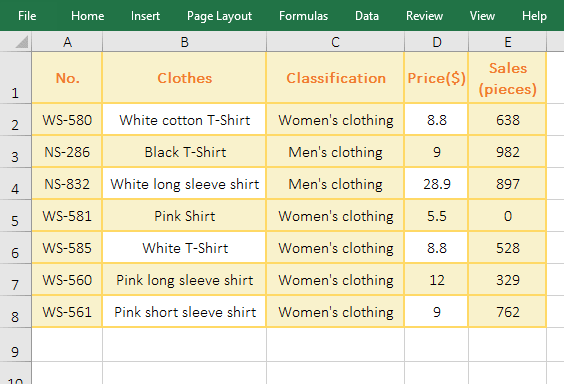564x384 pixels.
Task: Select sales cell 638
Action: coord(508,120)
